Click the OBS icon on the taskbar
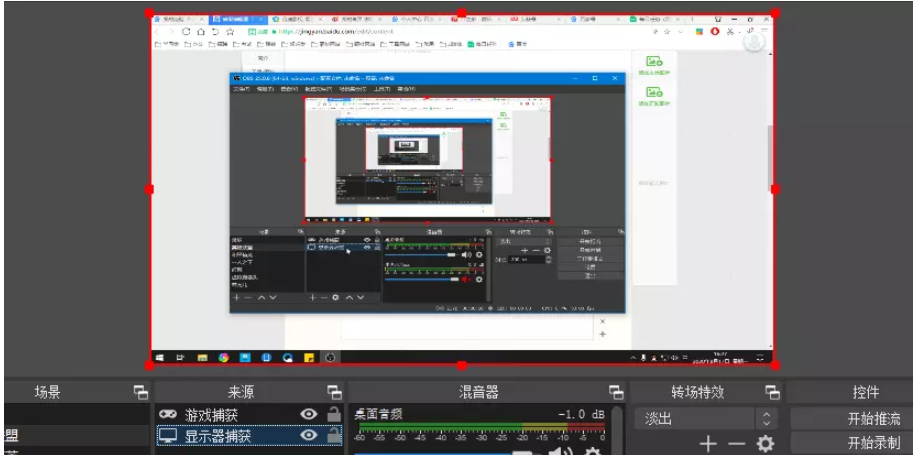The width and height of the screenshot is (914, 455). [331, 357]
